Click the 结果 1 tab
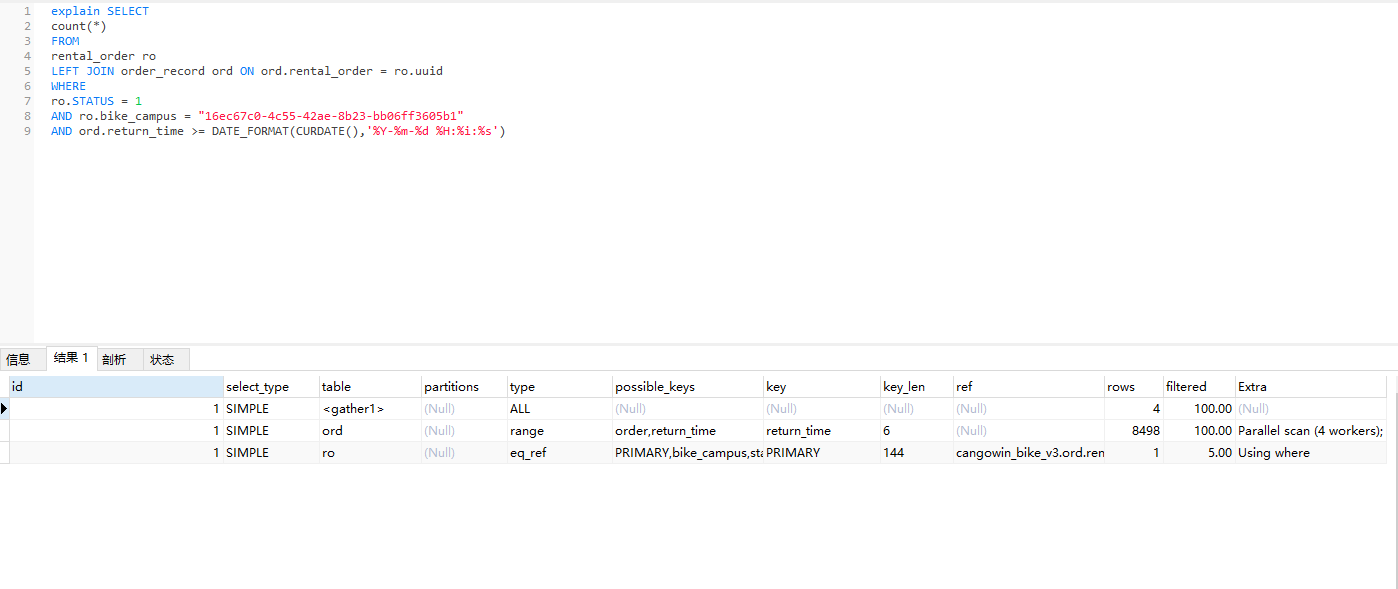The width and height of the screenshot is (1398, 589). pyautogui.click(x=71, y=358)
